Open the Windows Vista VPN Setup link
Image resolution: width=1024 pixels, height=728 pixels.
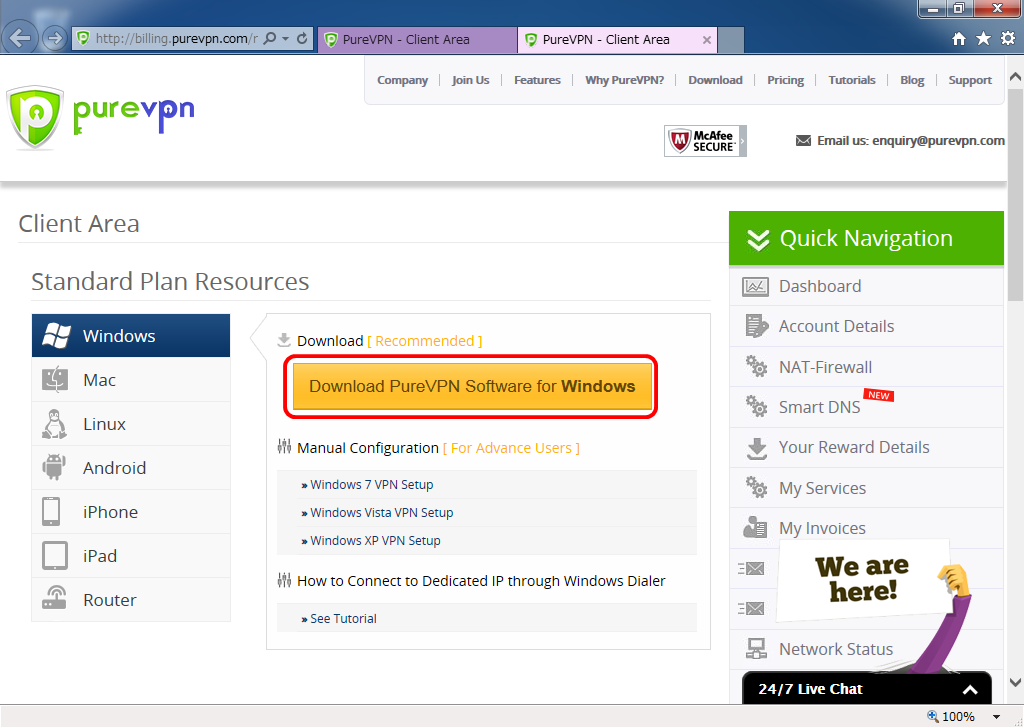pos(381,513)
